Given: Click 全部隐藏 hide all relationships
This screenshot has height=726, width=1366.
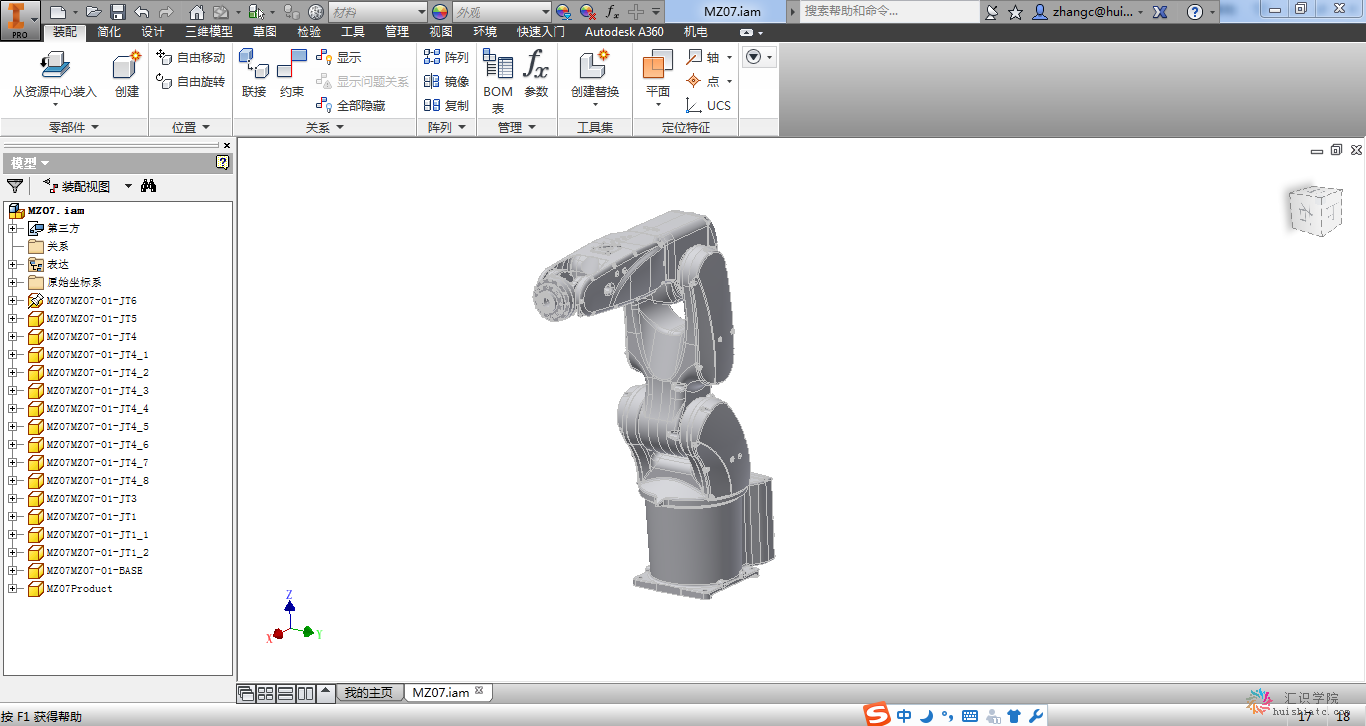Looking at the screenshot, I should 351,105.
